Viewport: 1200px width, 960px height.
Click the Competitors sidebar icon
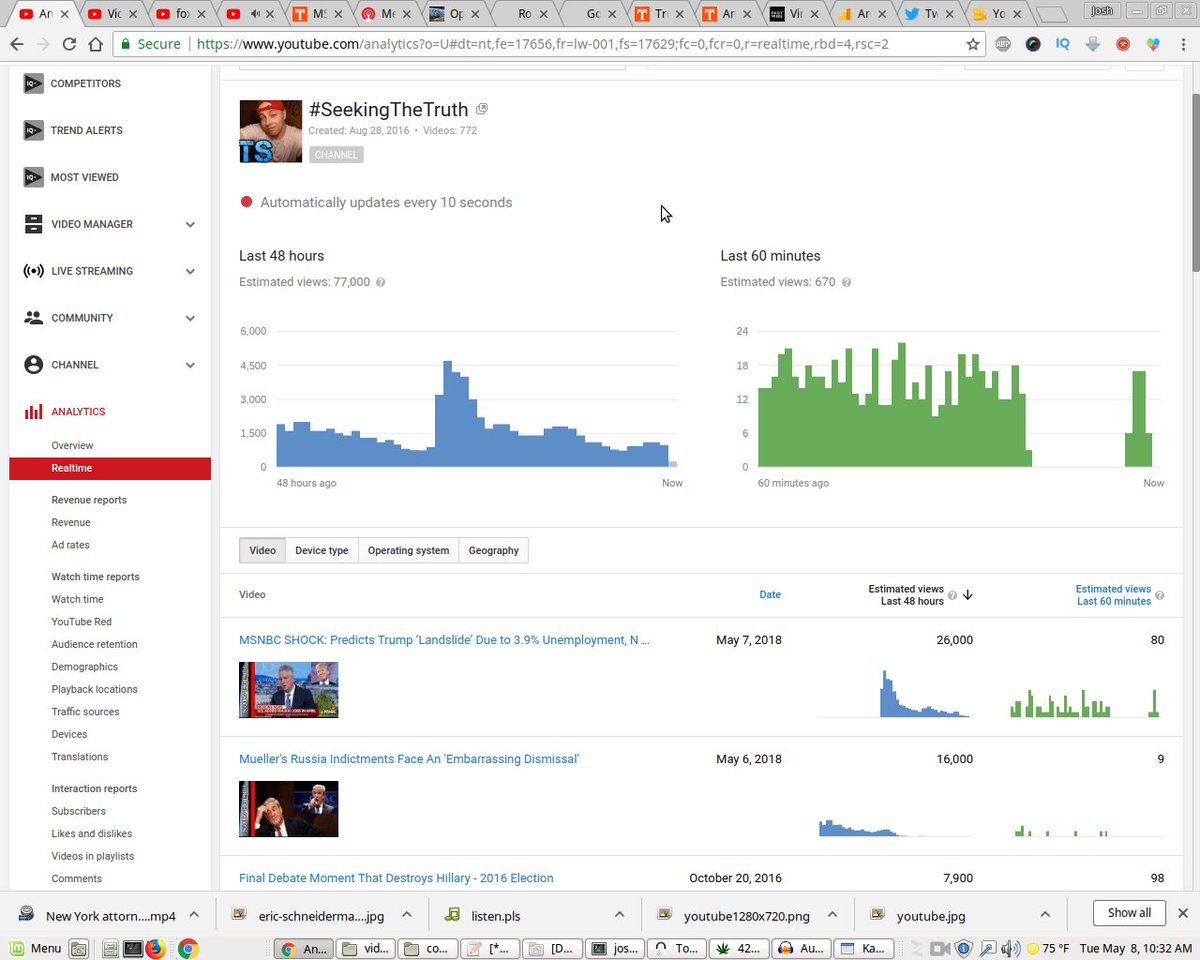coord(33,83)
